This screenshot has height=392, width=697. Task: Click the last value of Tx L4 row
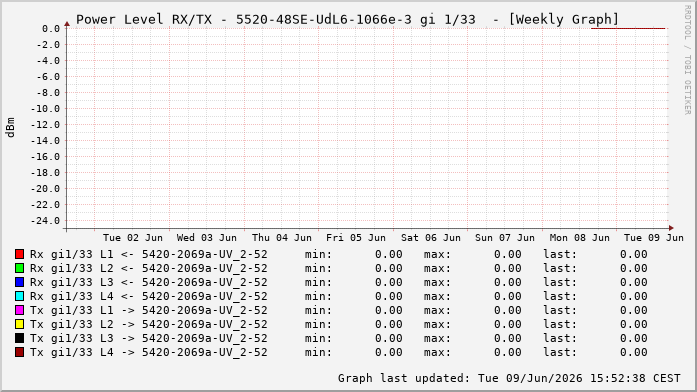(634, 352)
